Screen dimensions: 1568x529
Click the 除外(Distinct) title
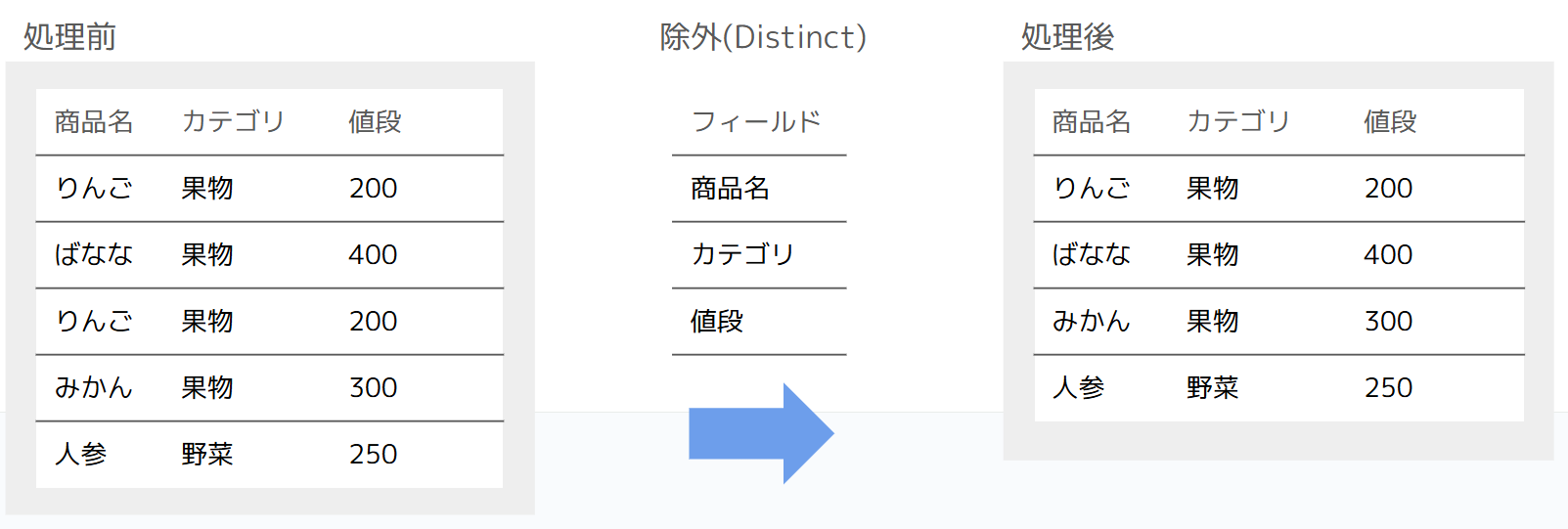[763, 37]
